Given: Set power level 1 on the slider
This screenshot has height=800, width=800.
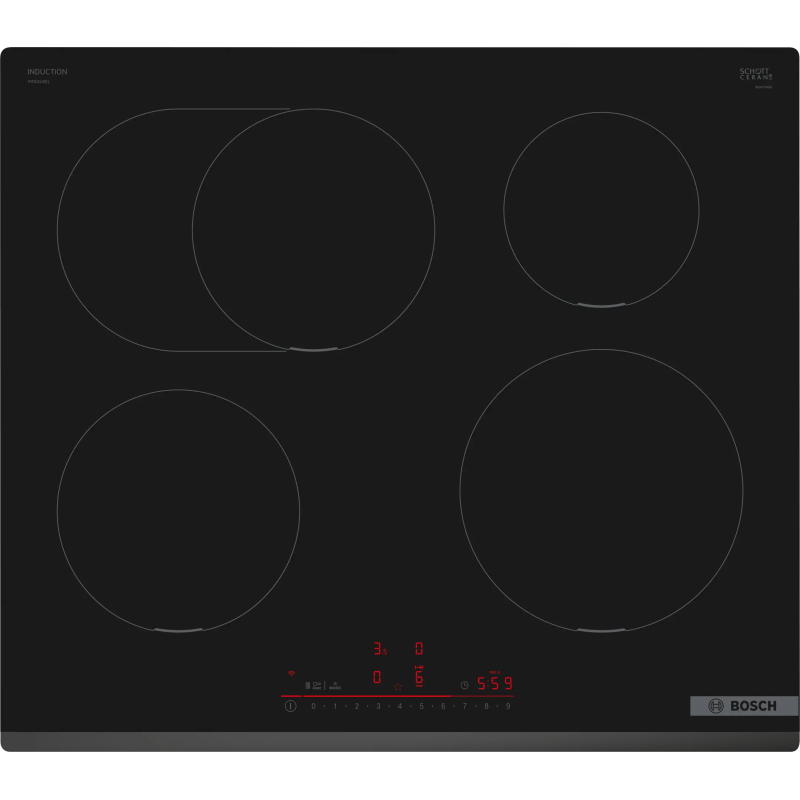Looking at the screenshot, I should pyautogui.click(x=335, y=706).
